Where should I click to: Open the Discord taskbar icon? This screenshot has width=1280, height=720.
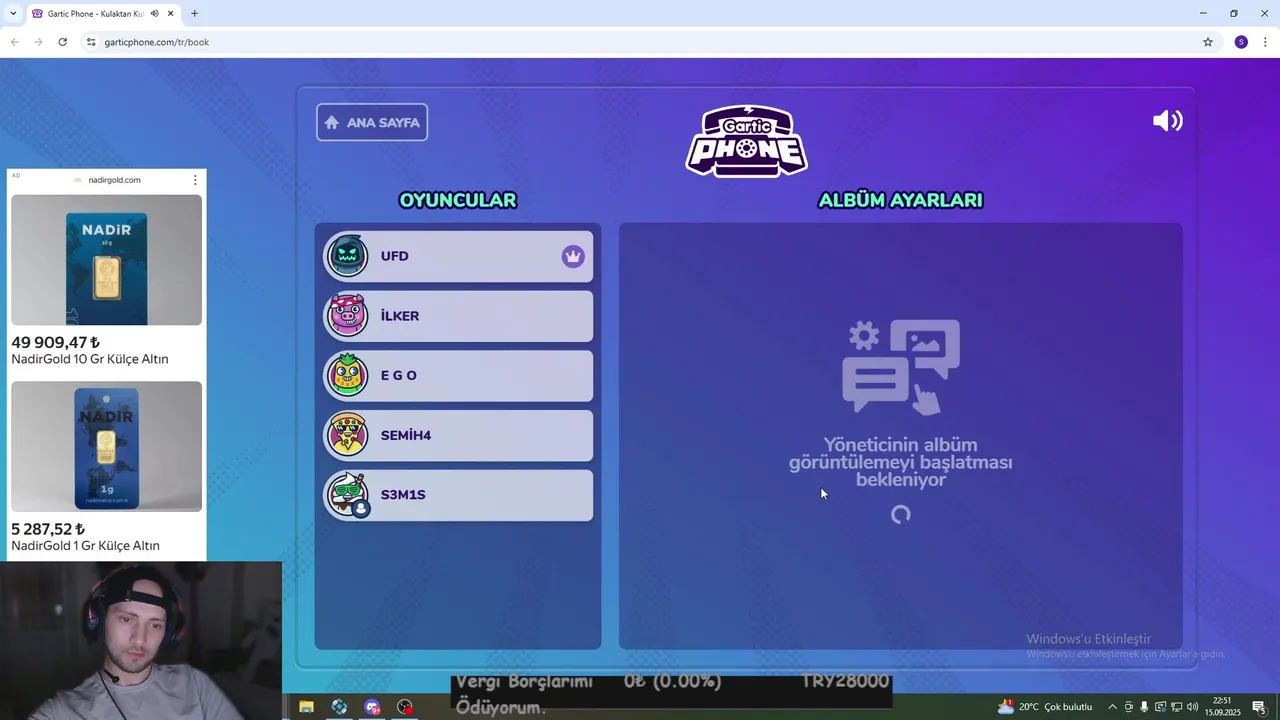[372, 707]
